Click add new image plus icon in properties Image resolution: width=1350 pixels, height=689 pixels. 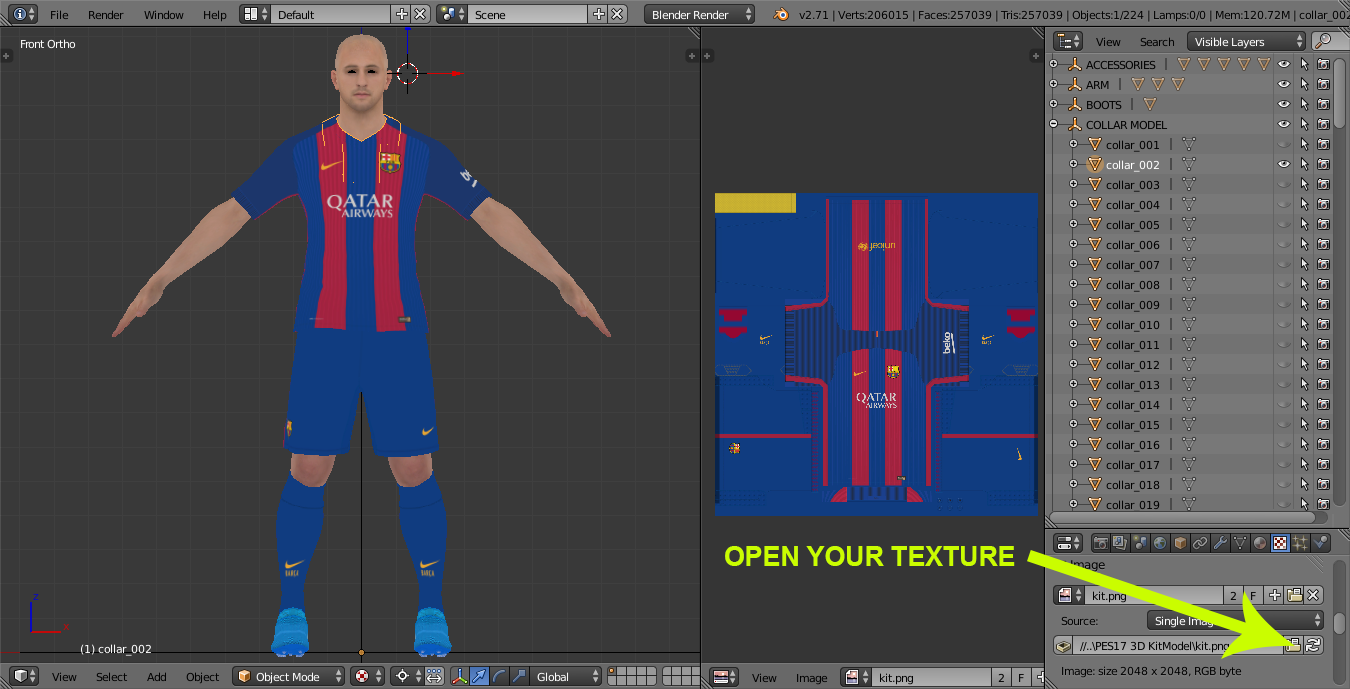[x=1276, y=595]
